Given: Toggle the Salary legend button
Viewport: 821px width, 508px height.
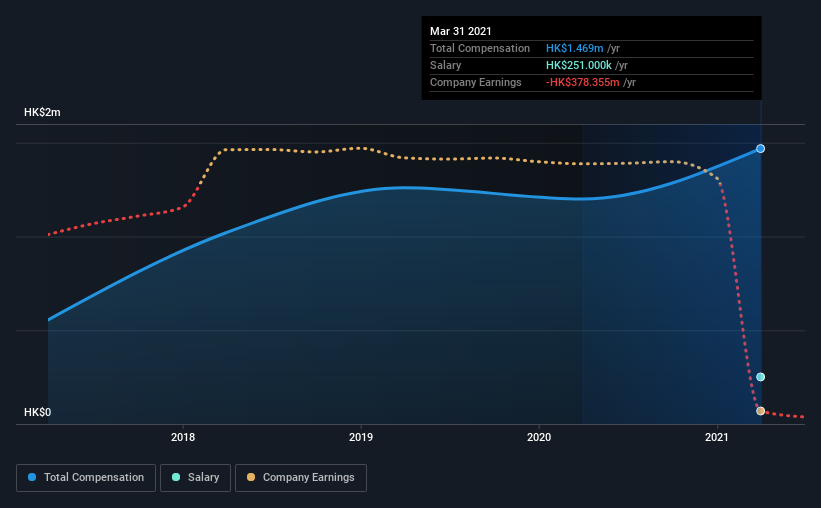Looking at the screenshot, I should coord(195,478).
